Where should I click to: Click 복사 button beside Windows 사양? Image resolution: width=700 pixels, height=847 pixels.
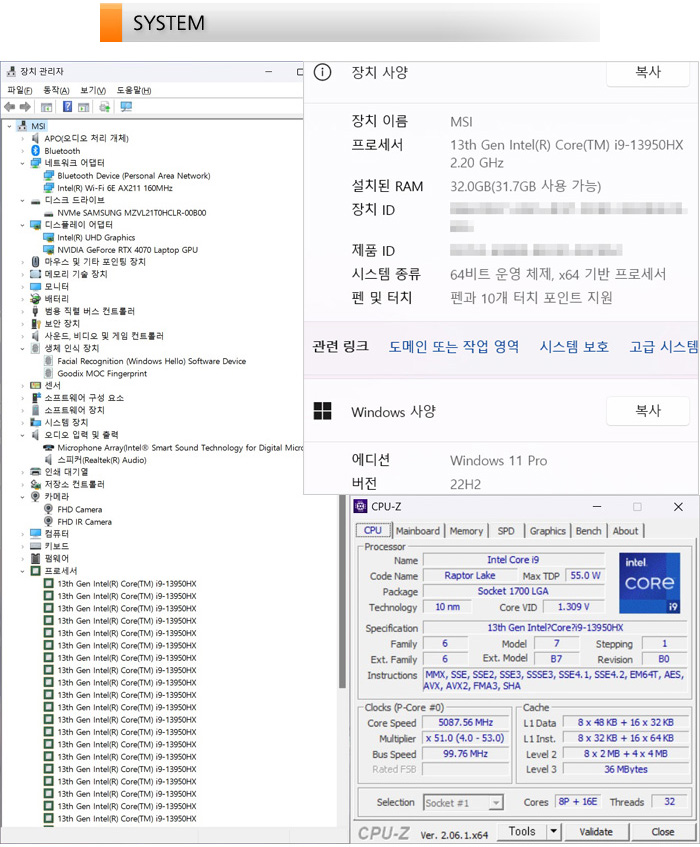pyautogui.click(x=648, y=411)
